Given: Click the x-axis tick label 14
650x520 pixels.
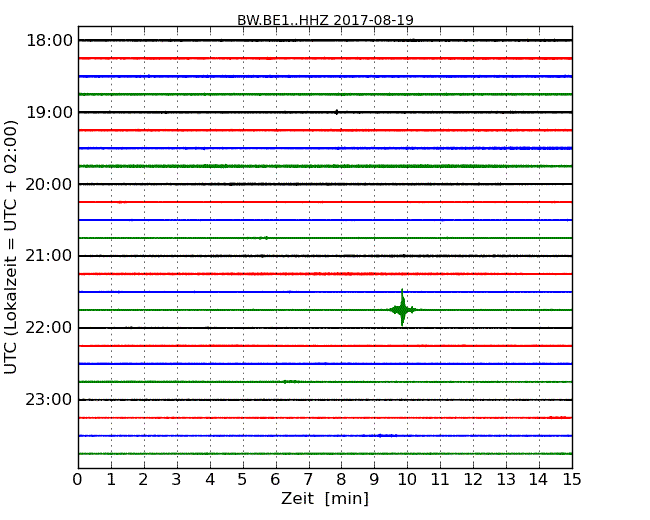Looking at the screenshot, I should [538, 479].
